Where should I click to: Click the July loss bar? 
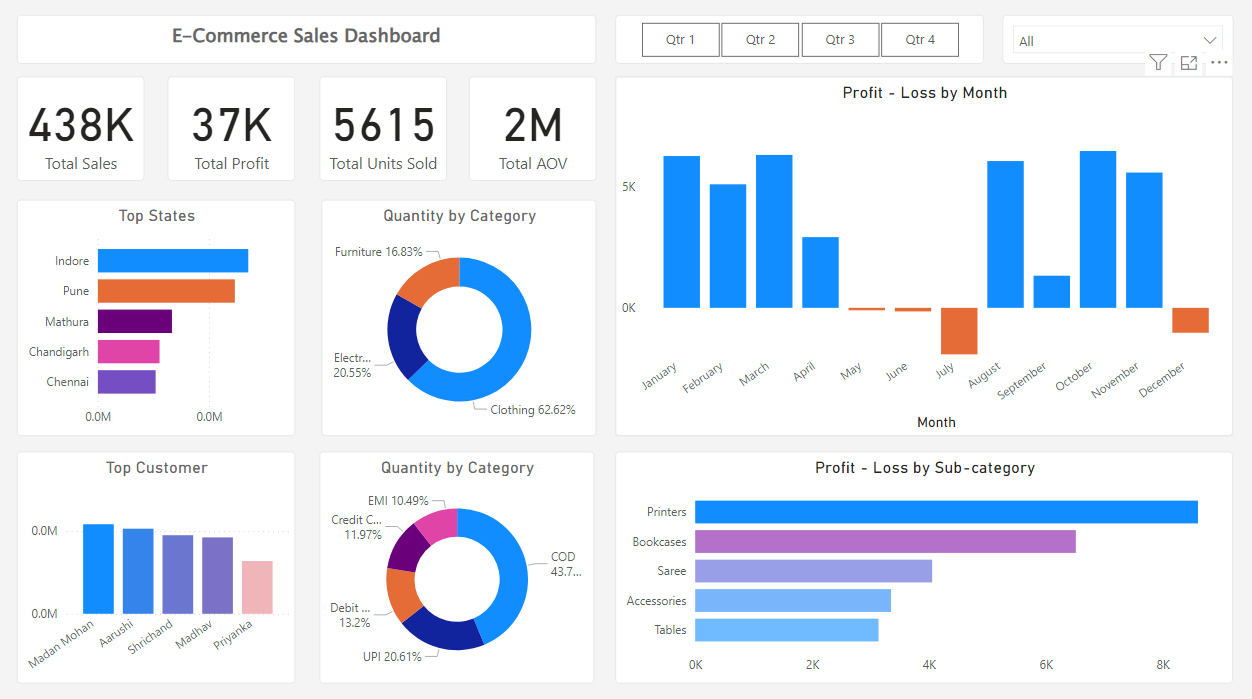(959, 331)
